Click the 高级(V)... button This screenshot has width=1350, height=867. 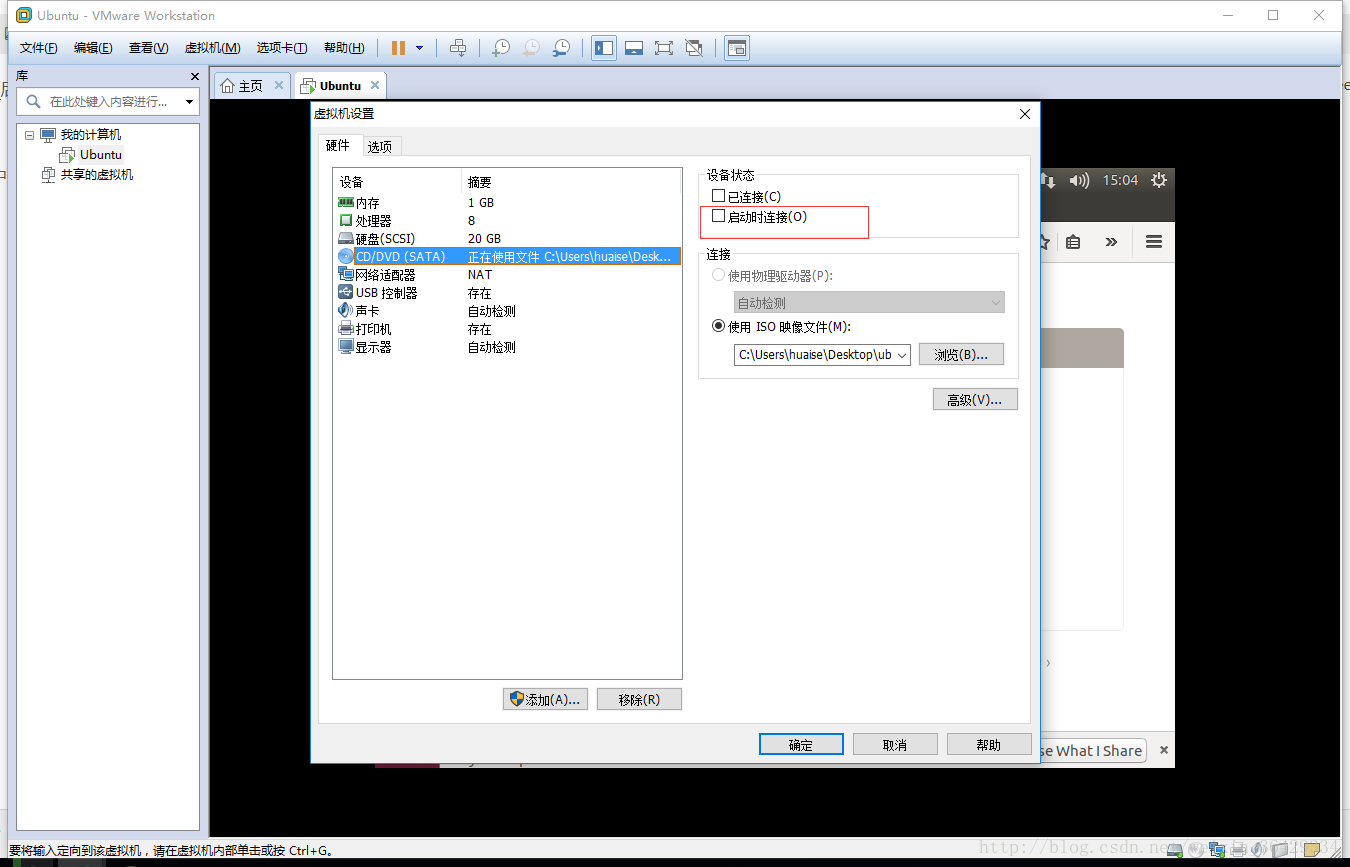(x=975, y=400)
